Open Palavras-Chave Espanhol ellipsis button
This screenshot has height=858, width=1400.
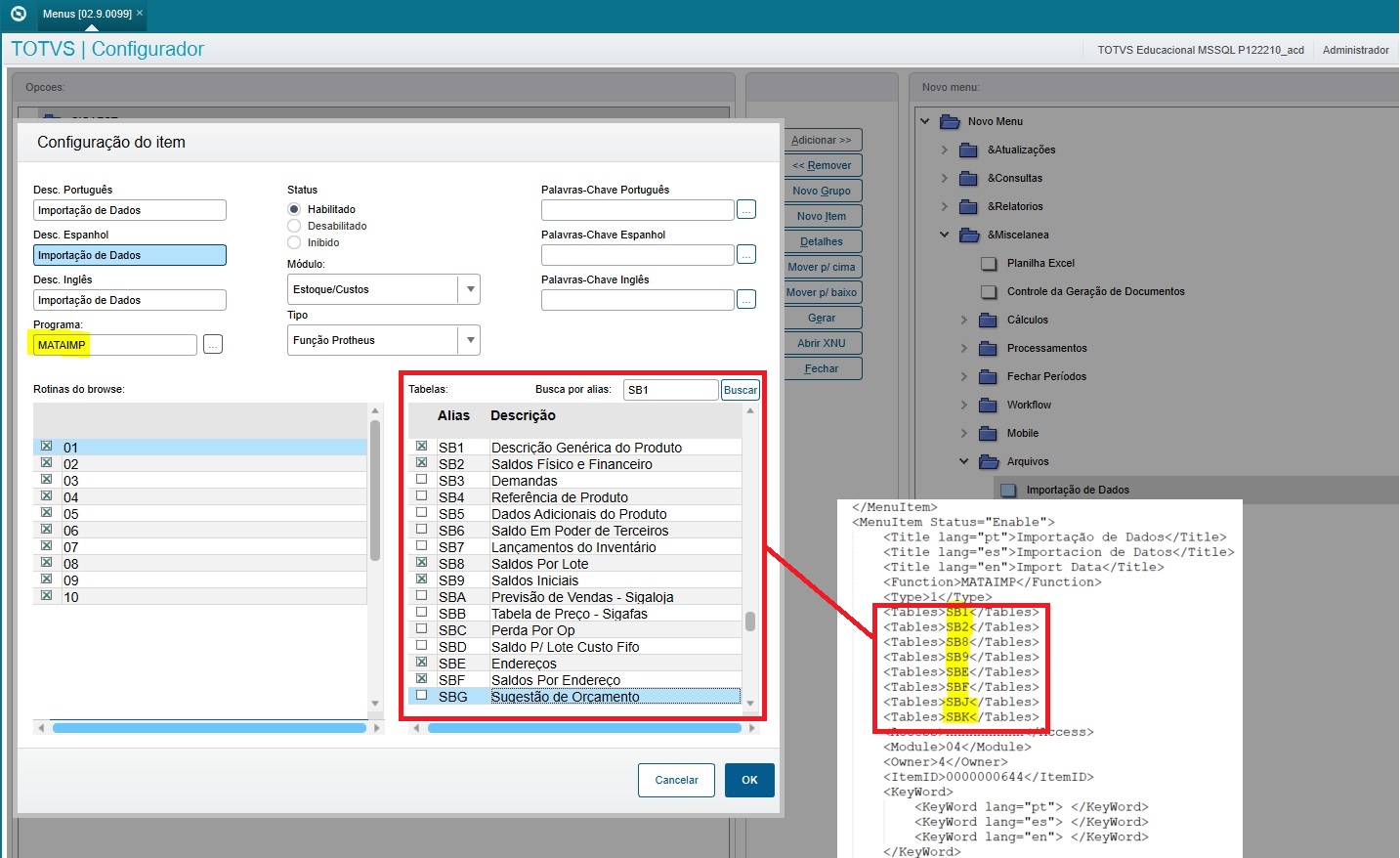click(746, 254)
